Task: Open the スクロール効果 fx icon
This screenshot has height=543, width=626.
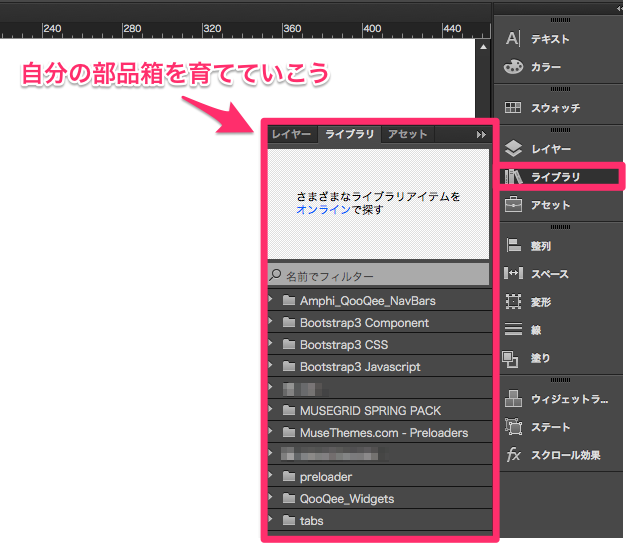Action: pos(513,454)
